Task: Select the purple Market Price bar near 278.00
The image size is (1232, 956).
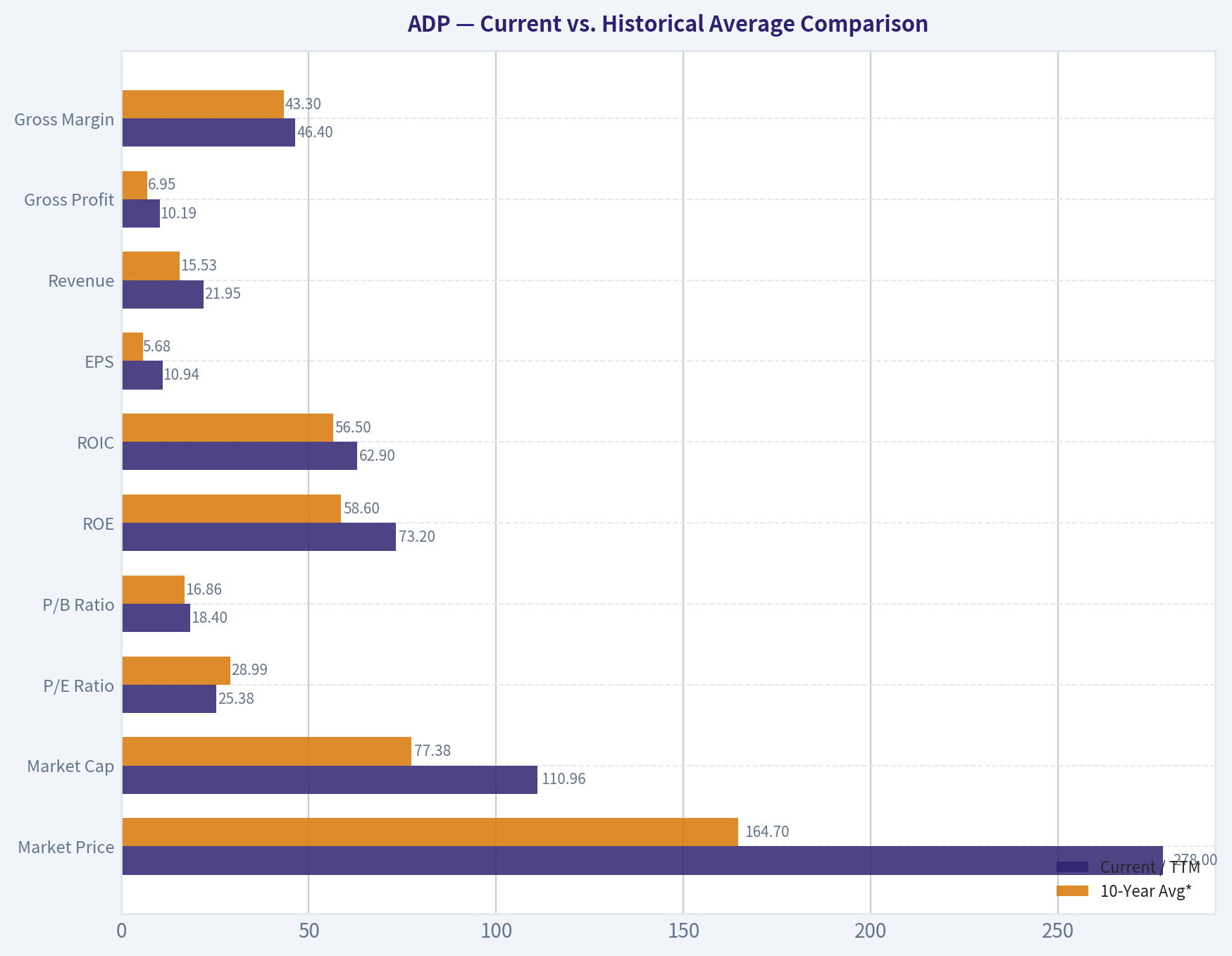Action: point(642,861)
